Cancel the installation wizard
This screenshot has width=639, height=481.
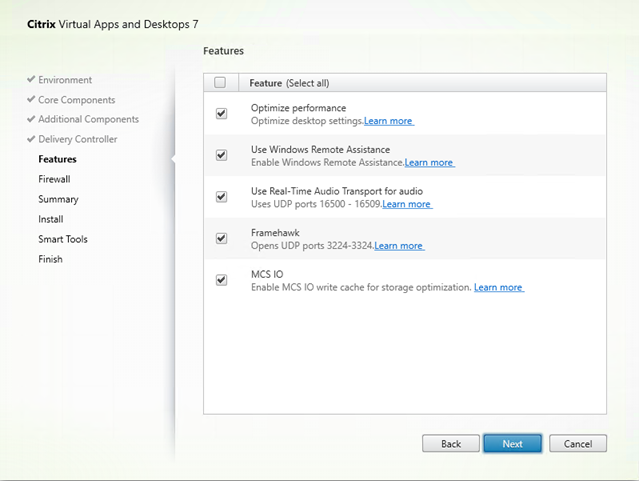[578, 443]
